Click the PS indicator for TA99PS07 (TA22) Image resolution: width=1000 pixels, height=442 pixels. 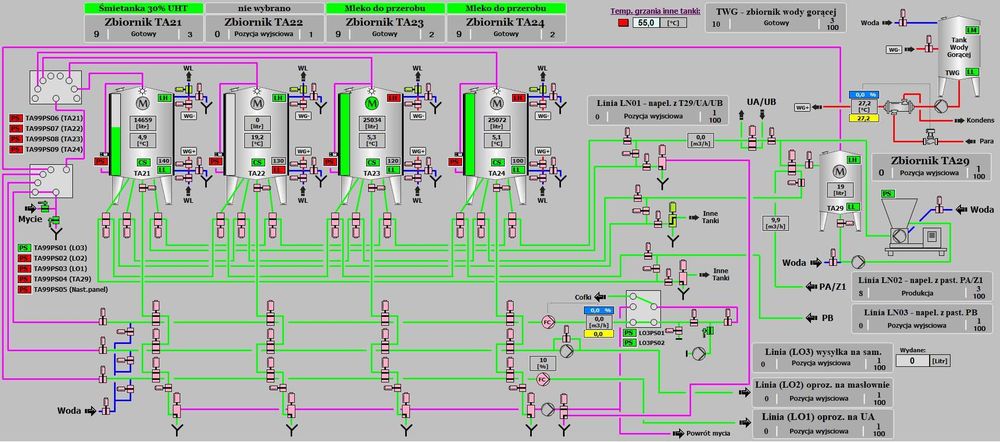click(x=17, y=129)
